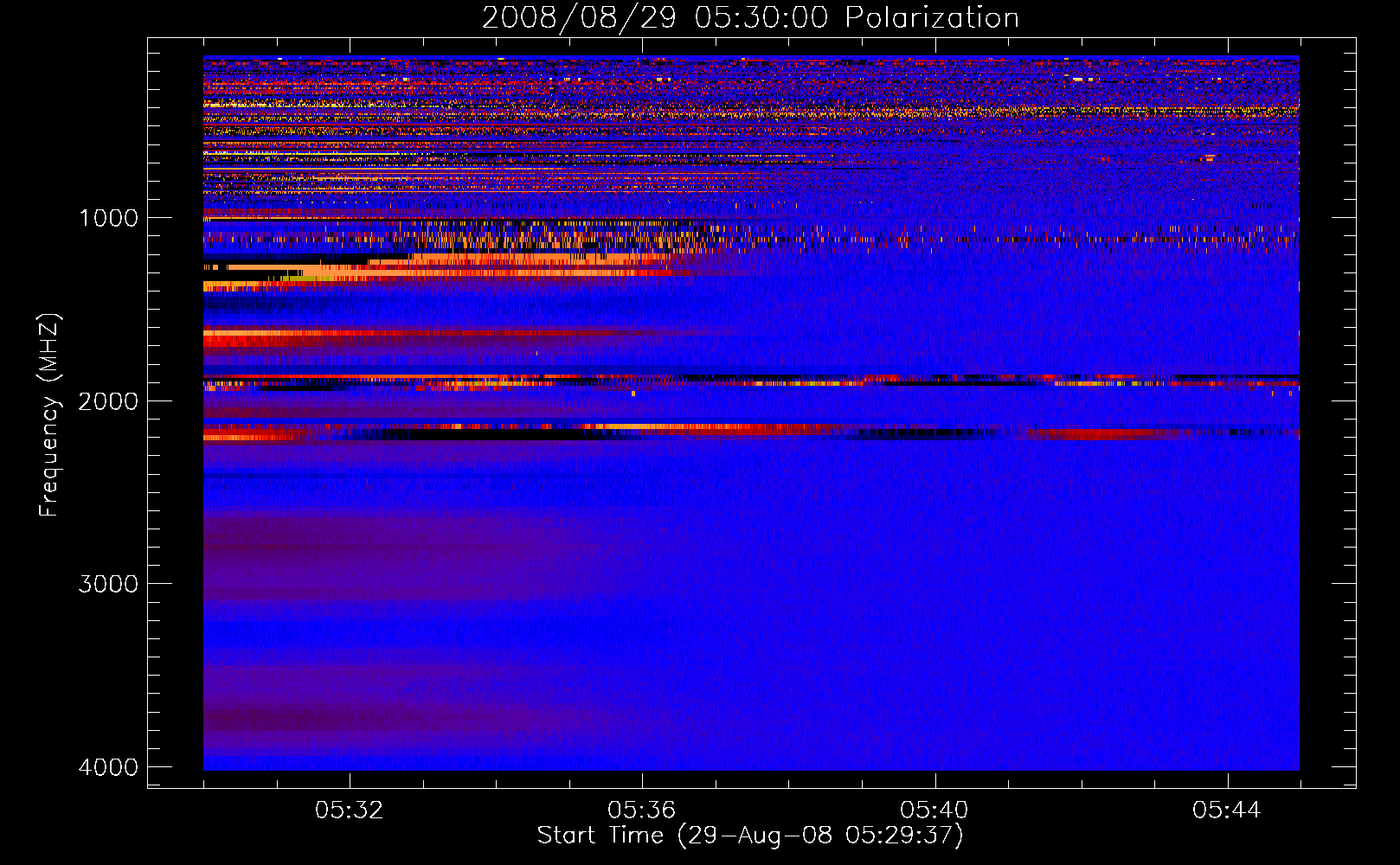Click the 3000 frequency tick label
This screenshot has width=1400, height=865.
click(108, 584)
